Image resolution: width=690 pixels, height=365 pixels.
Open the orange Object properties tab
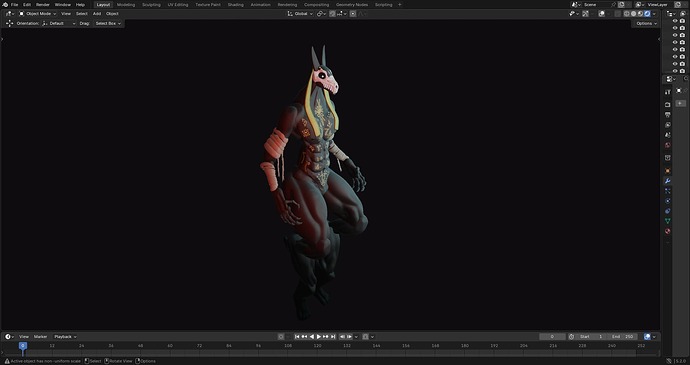pos(668,171)
